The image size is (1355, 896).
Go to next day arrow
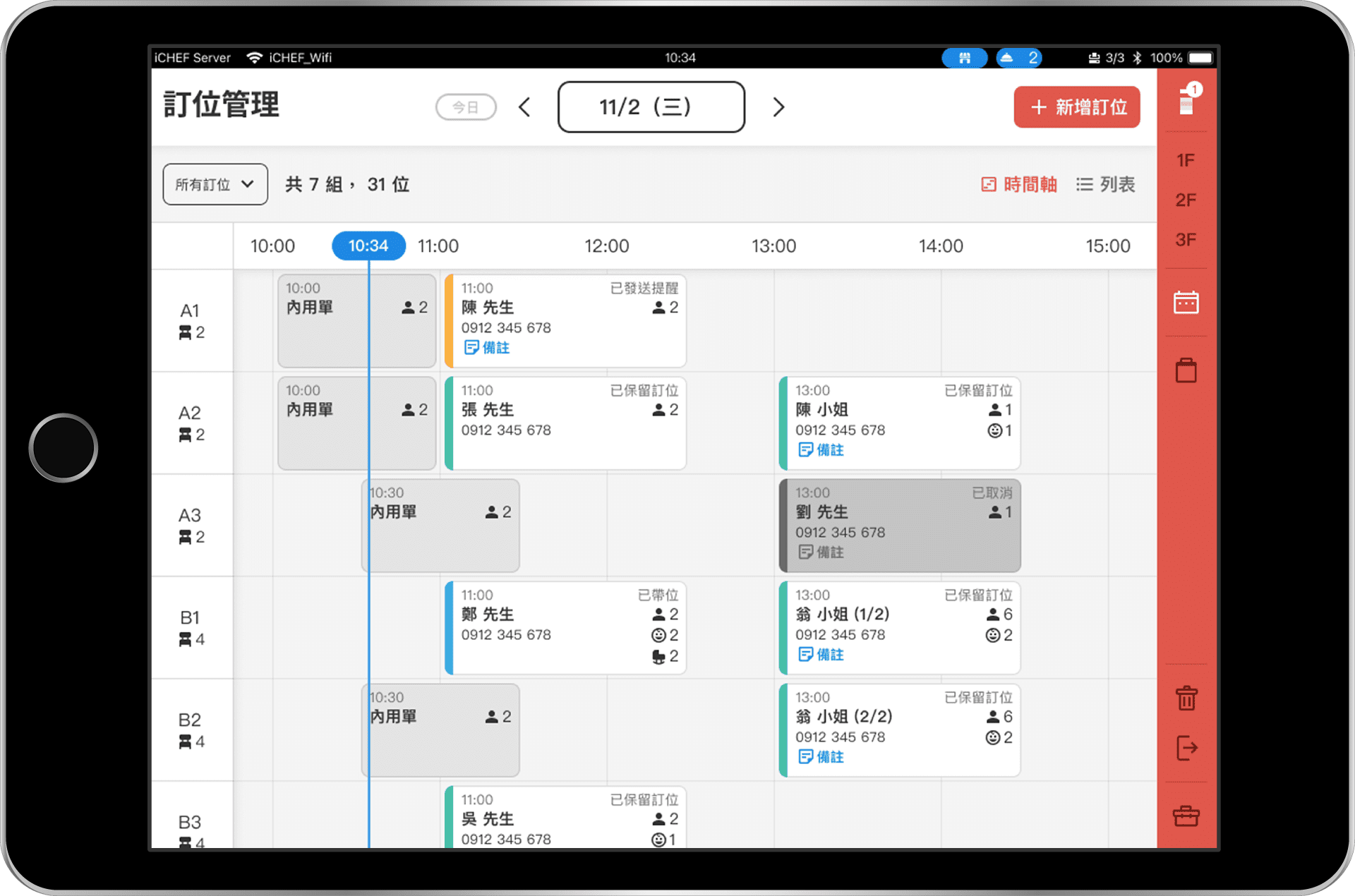coord(778,107)
